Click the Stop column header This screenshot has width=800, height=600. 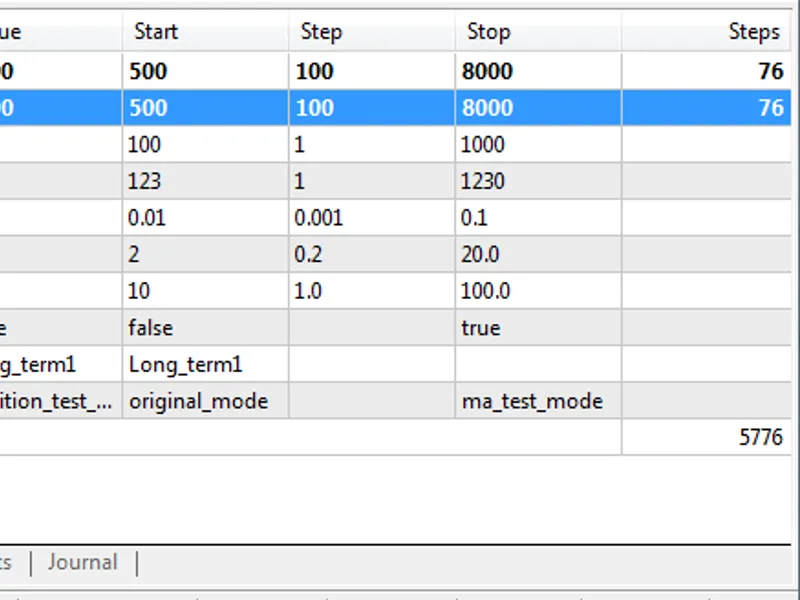pyautogui.click(x=538, y=32)
